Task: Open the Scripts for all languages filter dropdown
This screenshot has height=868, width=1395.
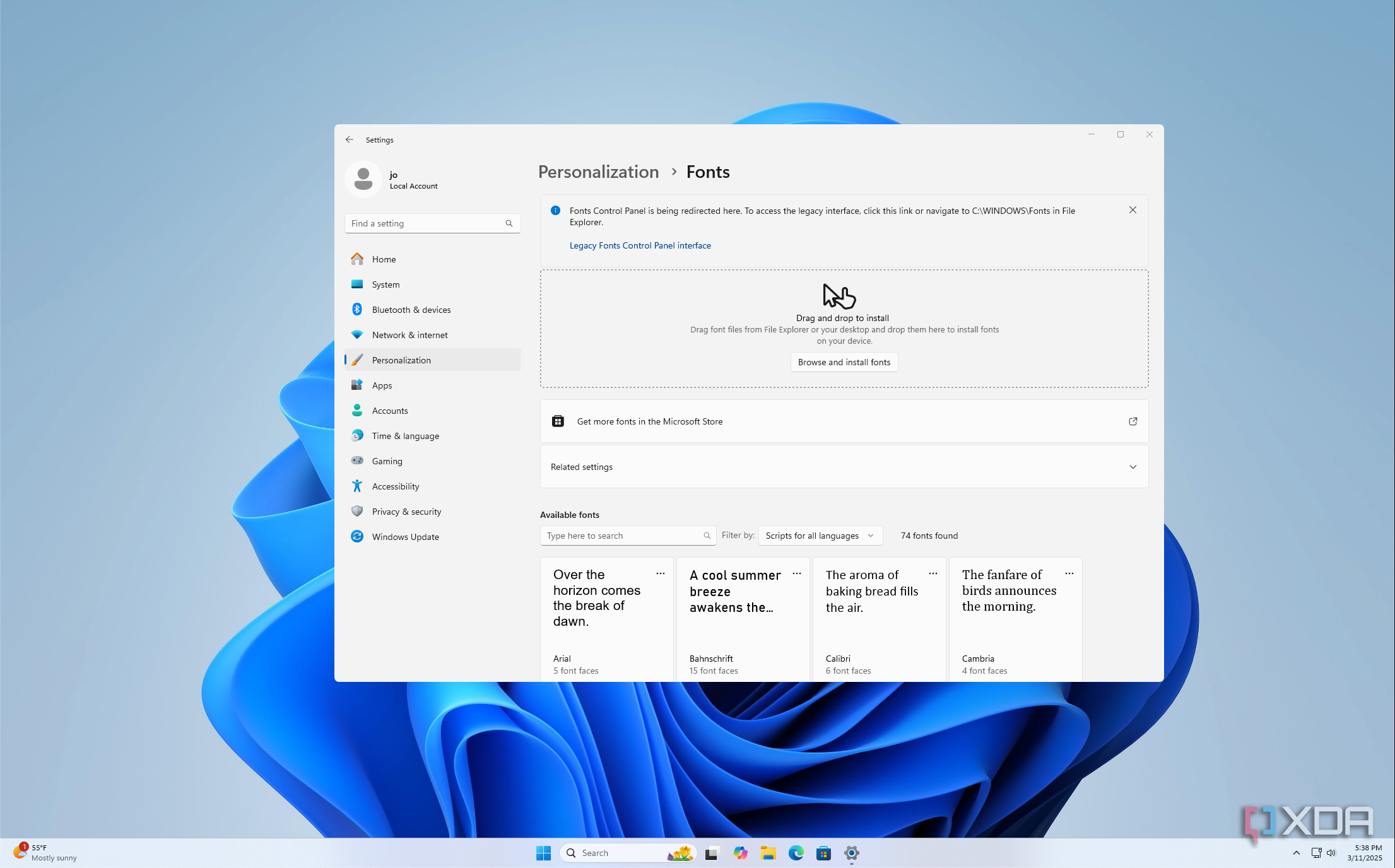Action: (820, 536)
